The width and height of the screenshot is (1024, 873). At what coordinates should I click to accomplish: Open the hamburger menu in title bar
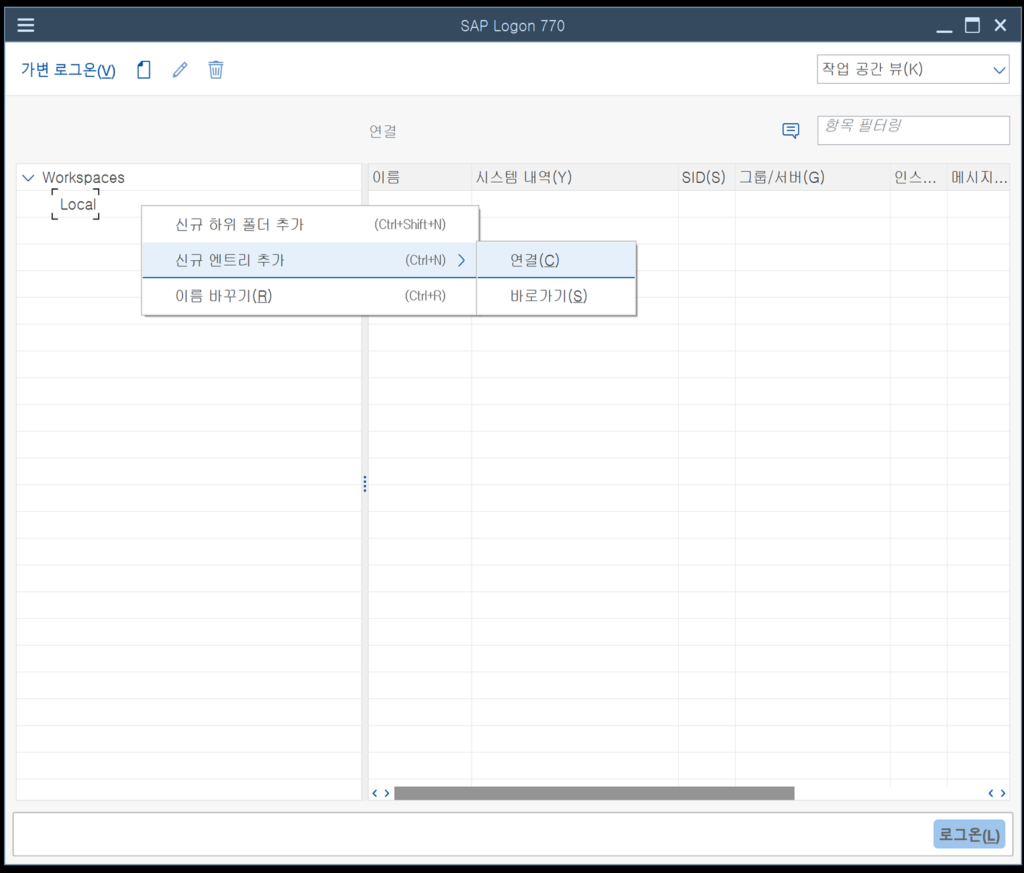[x=26, y=25]
